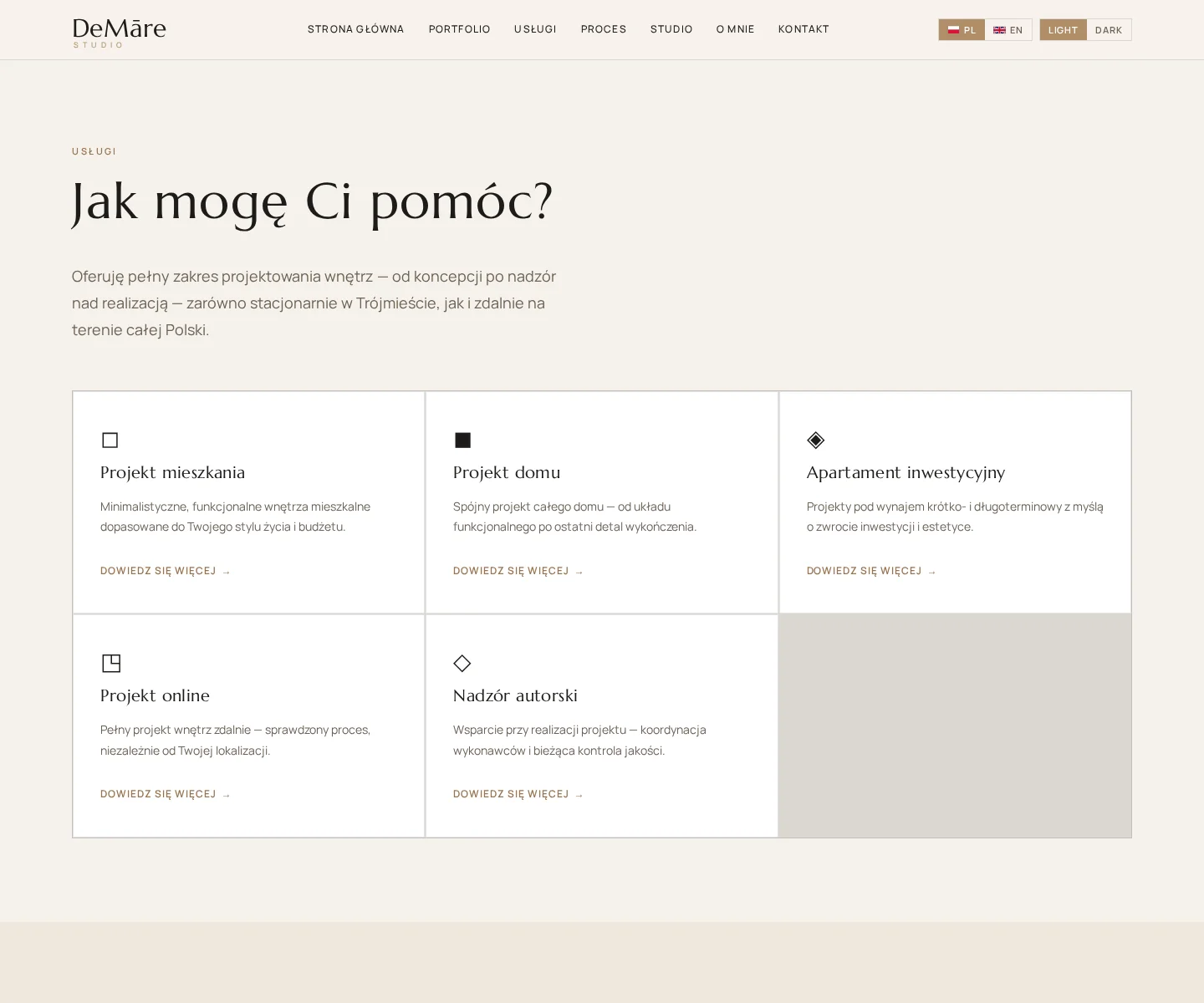Open the O MNIE nav link

point(735,29)
